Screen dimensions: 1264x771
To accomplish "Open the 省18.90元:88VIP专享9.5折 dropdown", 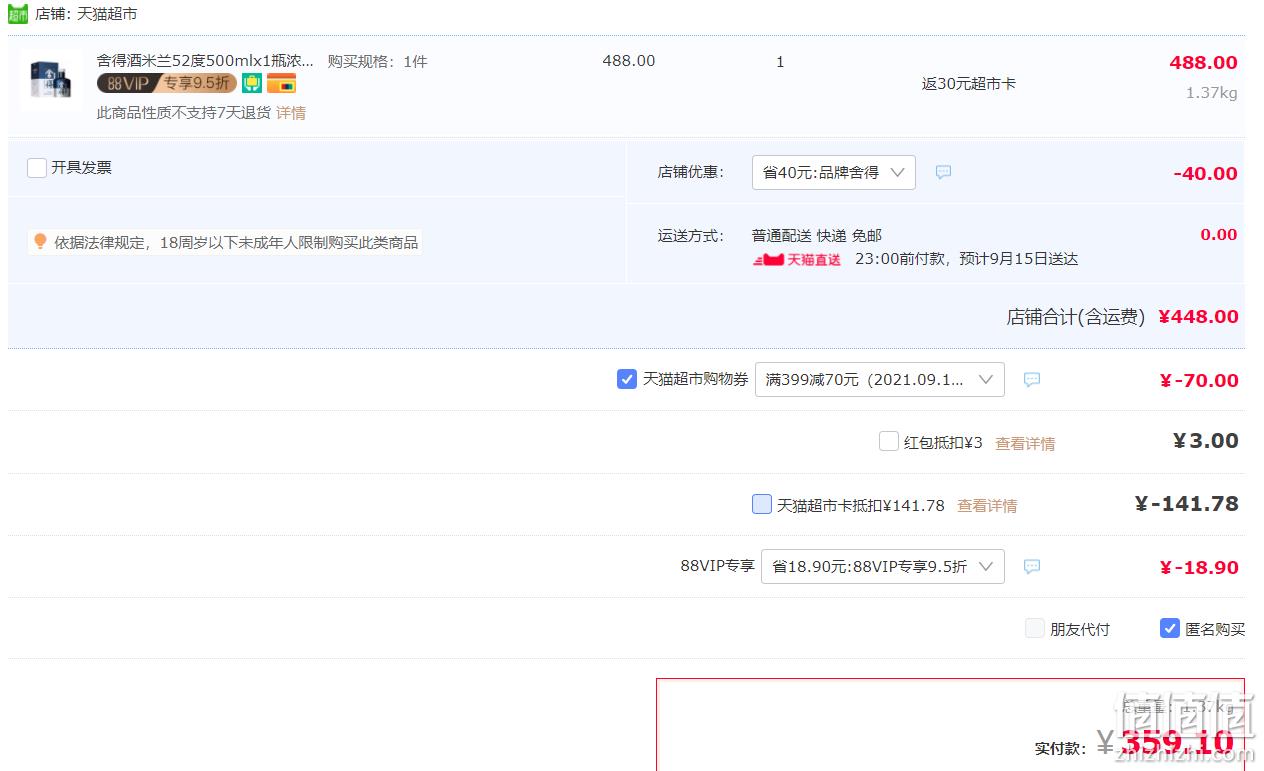I will [x=883, y=567].
